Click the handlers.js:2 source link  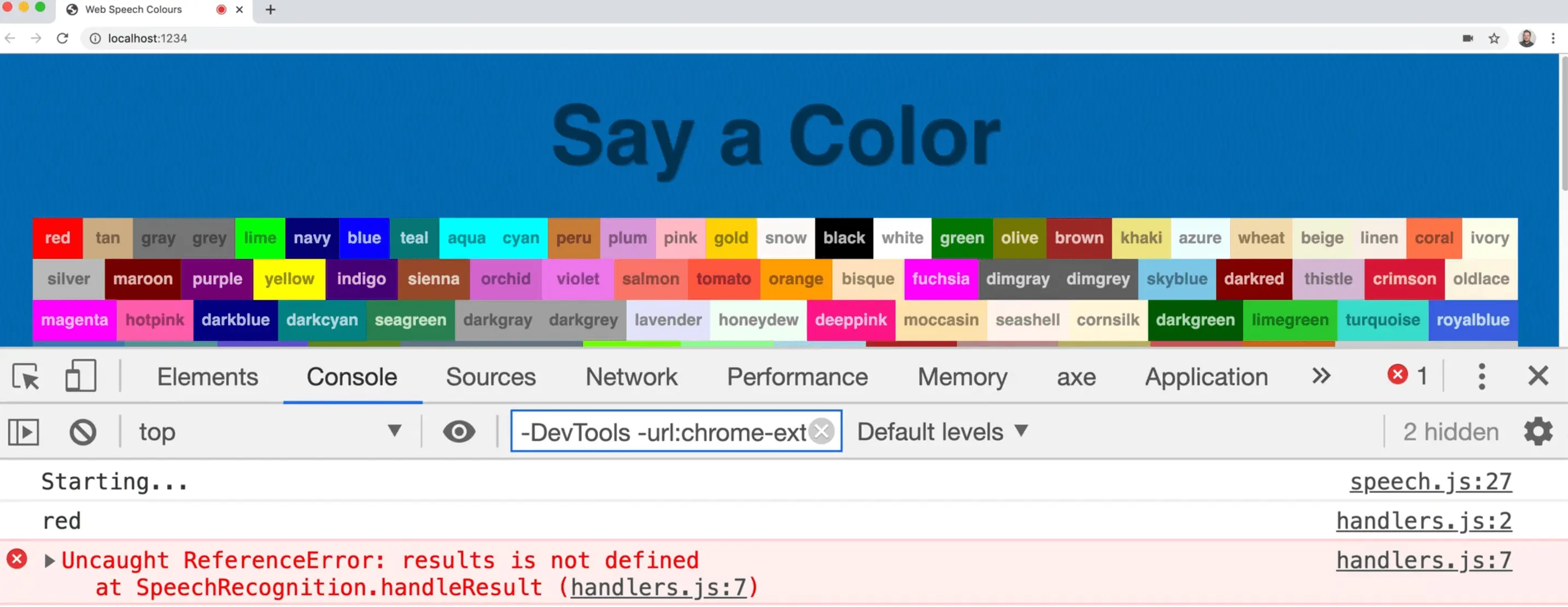tap(1423, 521)
